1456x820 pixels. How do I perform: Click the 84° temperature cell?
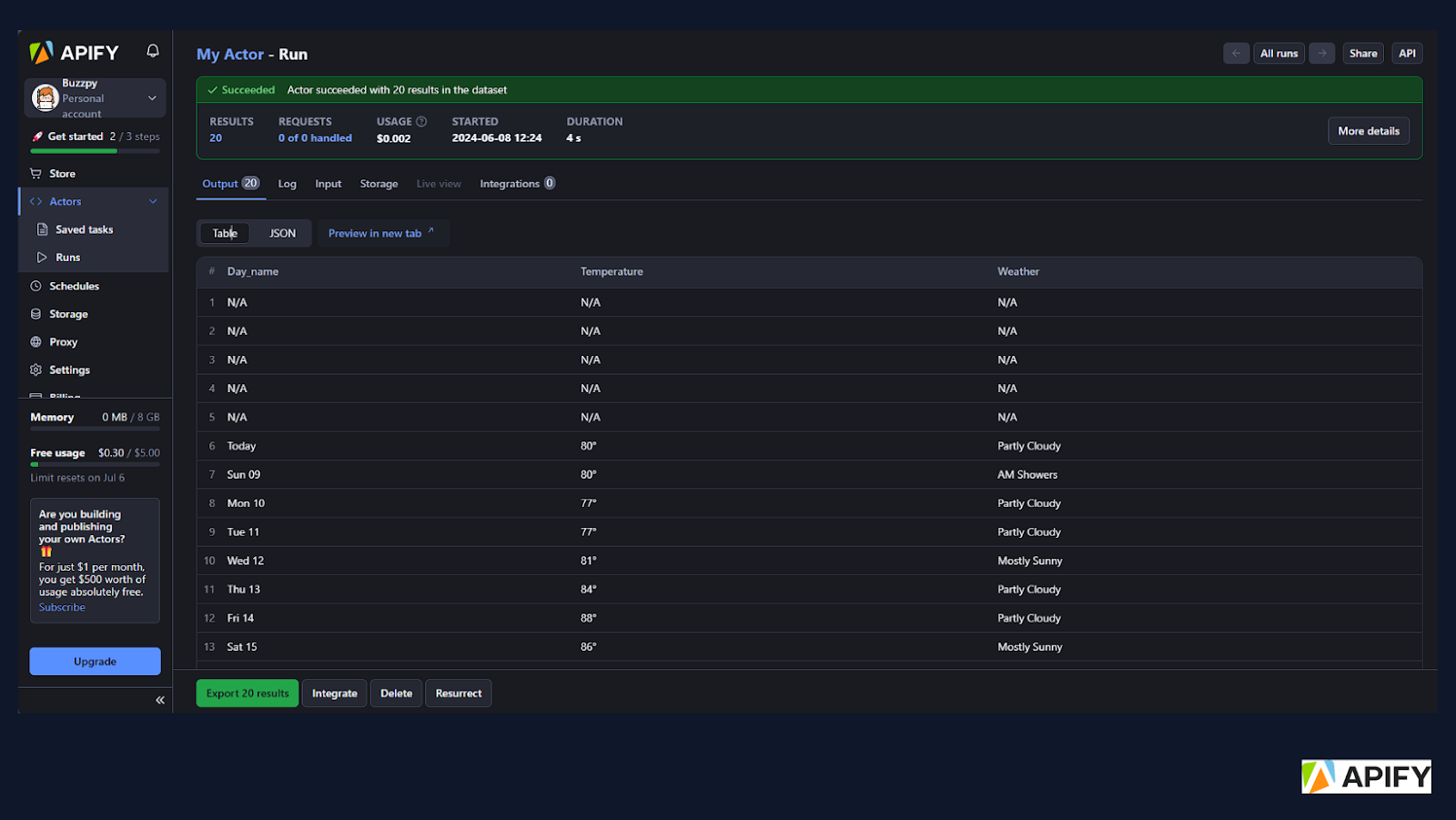[x=589, y=589]
